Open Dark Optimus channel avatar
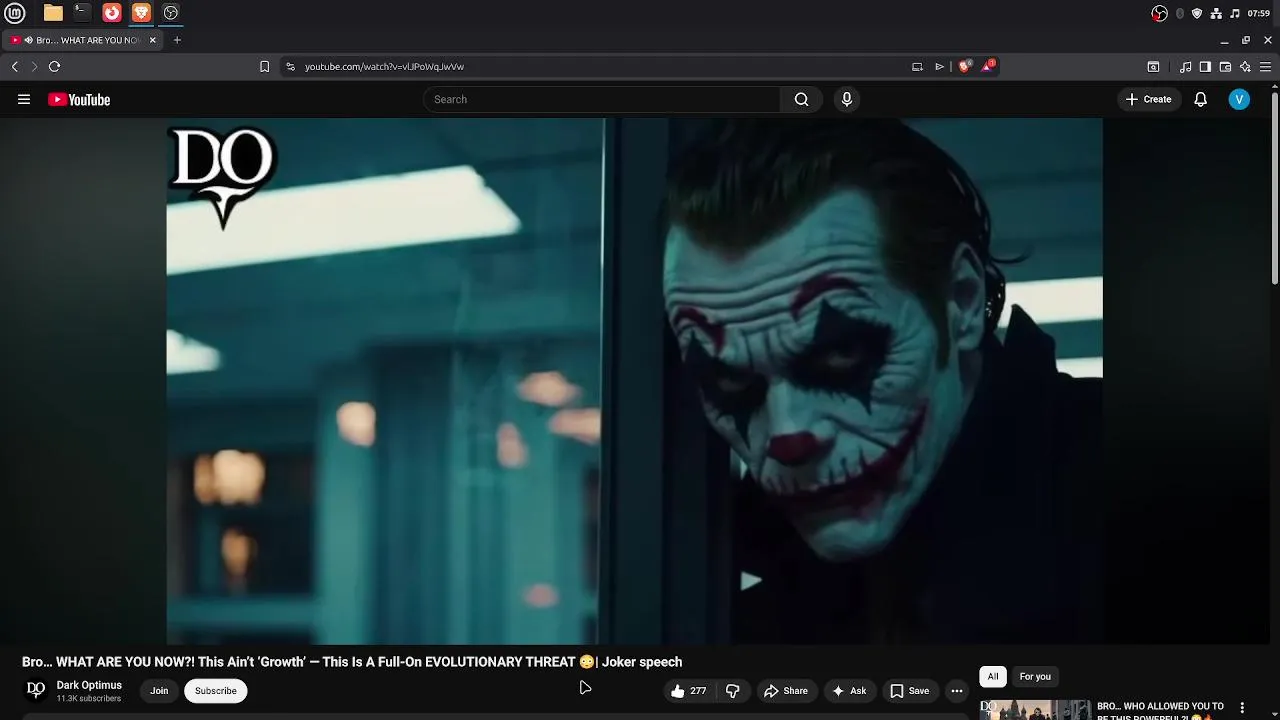 pos(36,690)
